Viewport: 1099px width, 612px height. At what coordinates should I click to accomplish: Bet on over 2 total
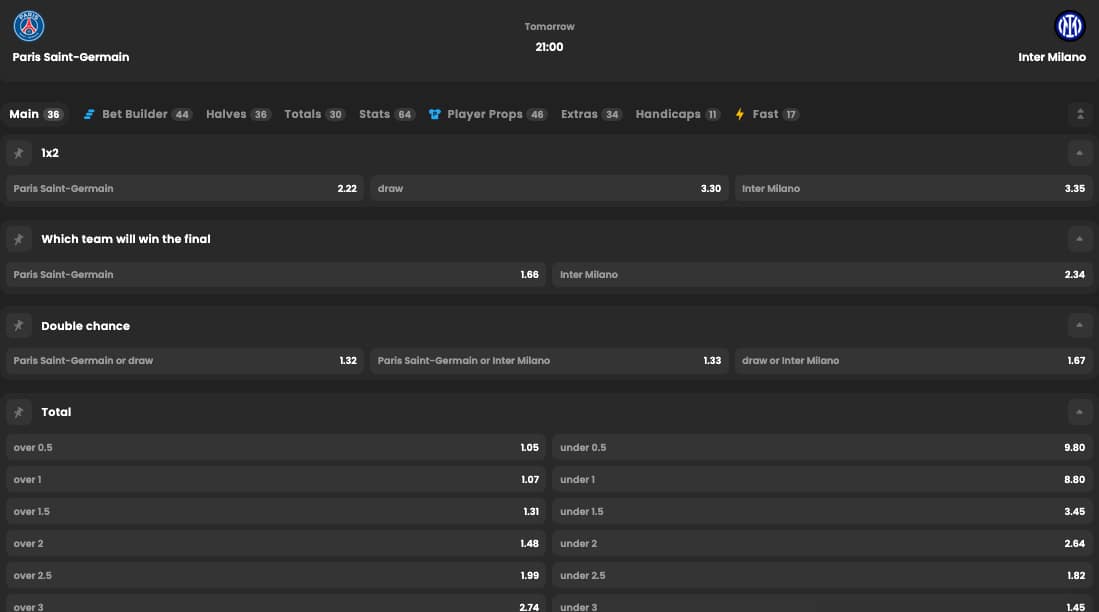click(276, 543)
